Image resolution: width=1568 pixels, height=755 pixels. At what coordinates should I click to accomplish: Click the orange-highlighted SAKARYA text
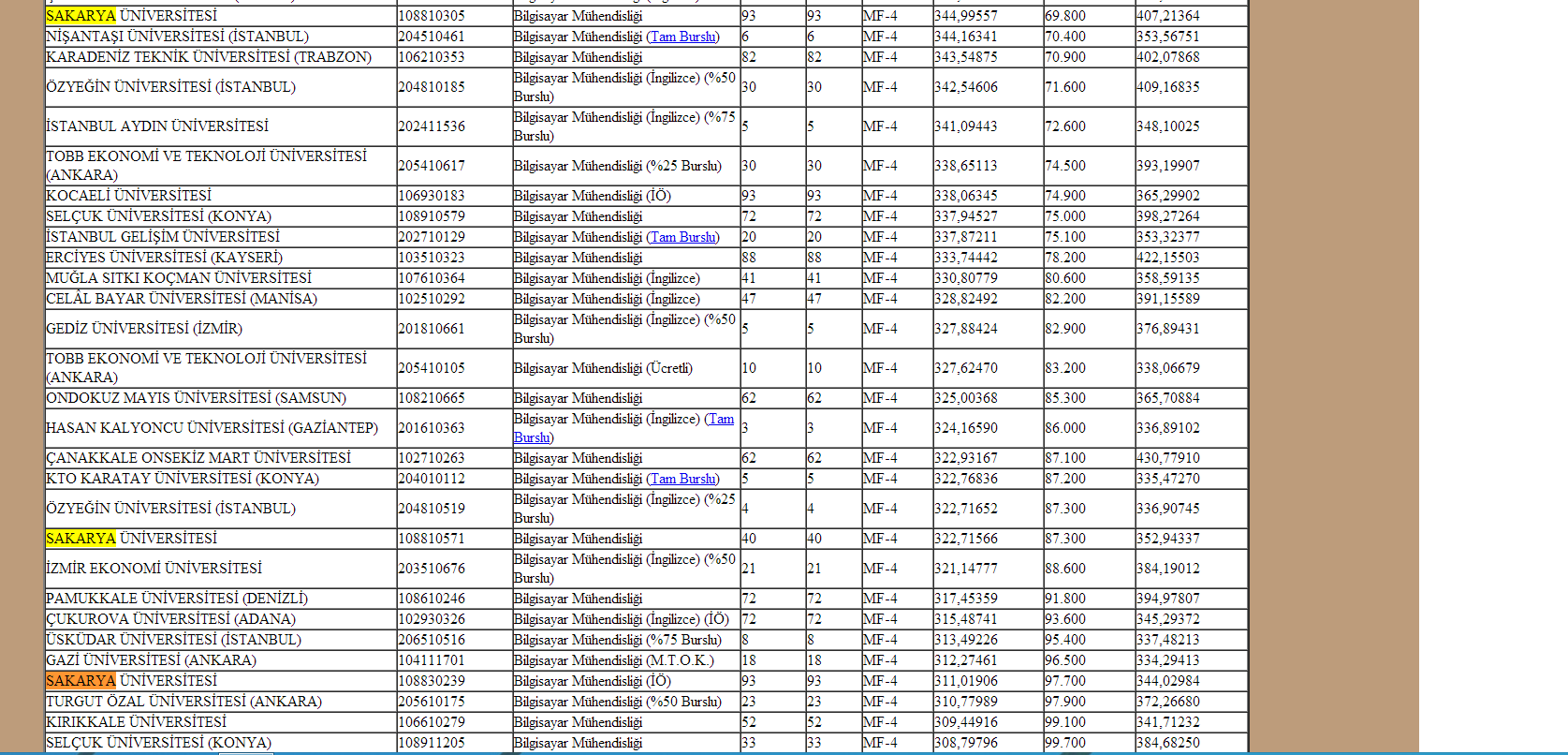(x=81, y=681)
